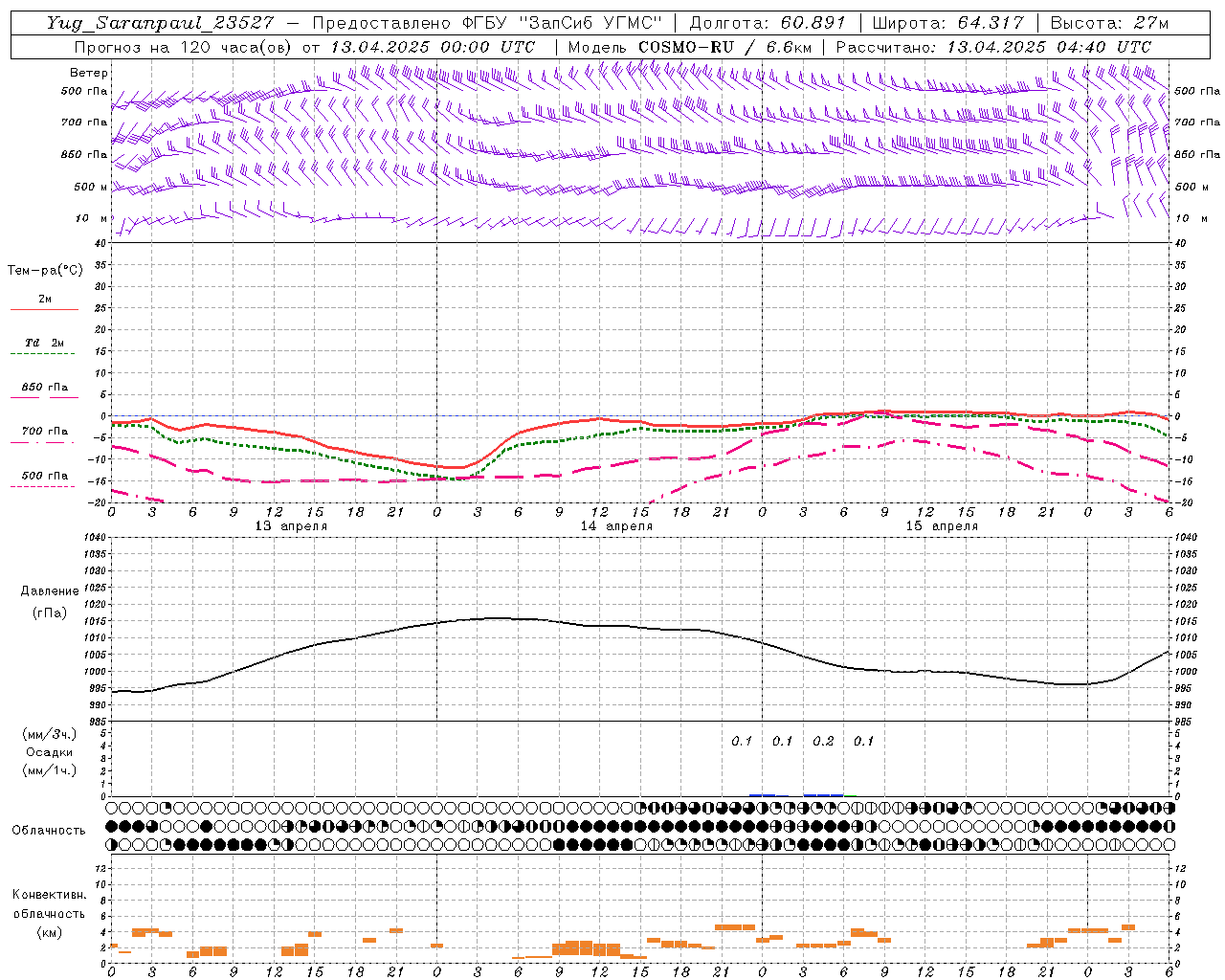1225x980 pixels.
Task: Click the 'Рассчитано: 13.04.2025 04:40 UTC' text
Action: click(x=993, y=47)
